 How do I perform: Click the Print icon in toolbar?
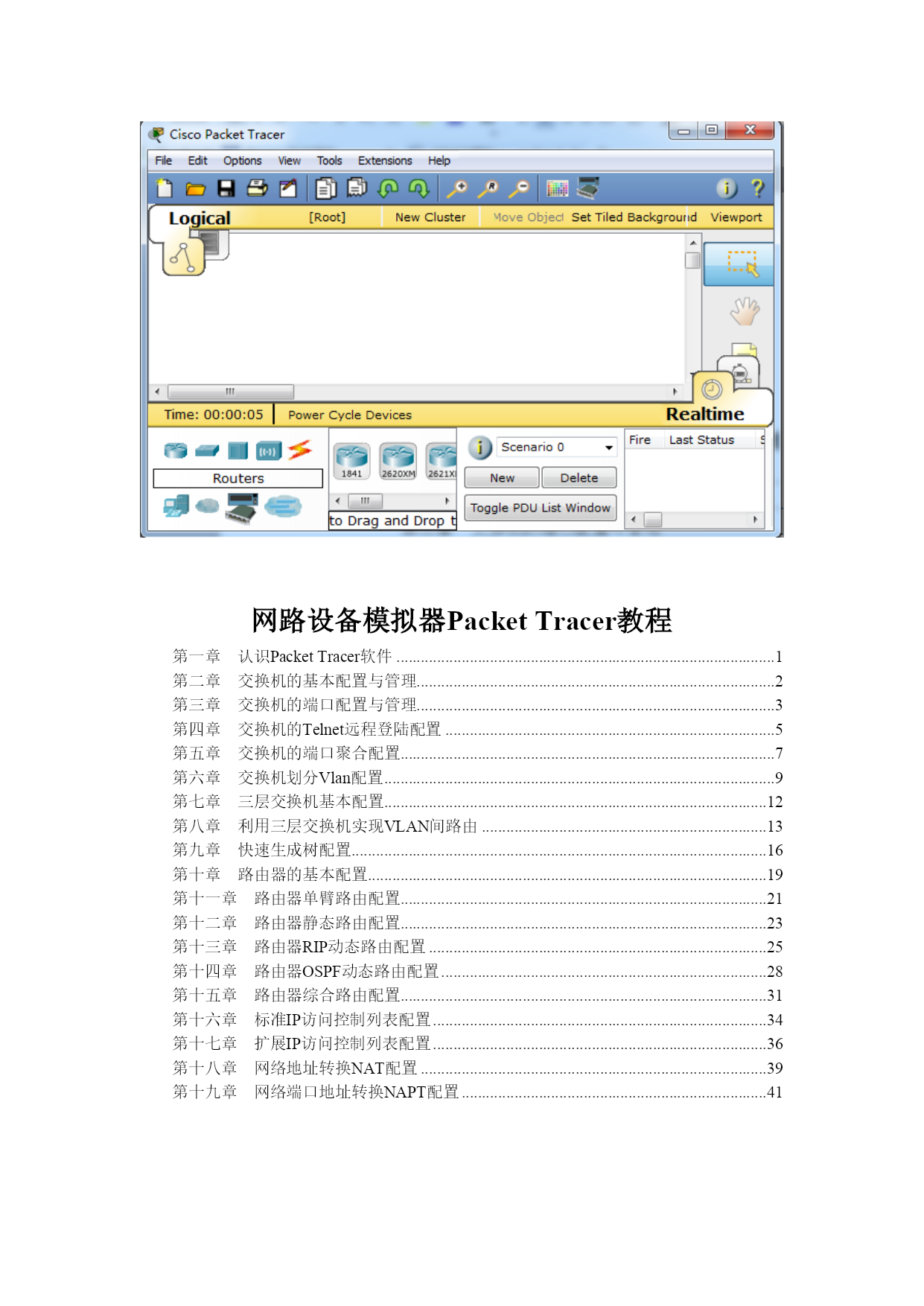click(257, 188)
